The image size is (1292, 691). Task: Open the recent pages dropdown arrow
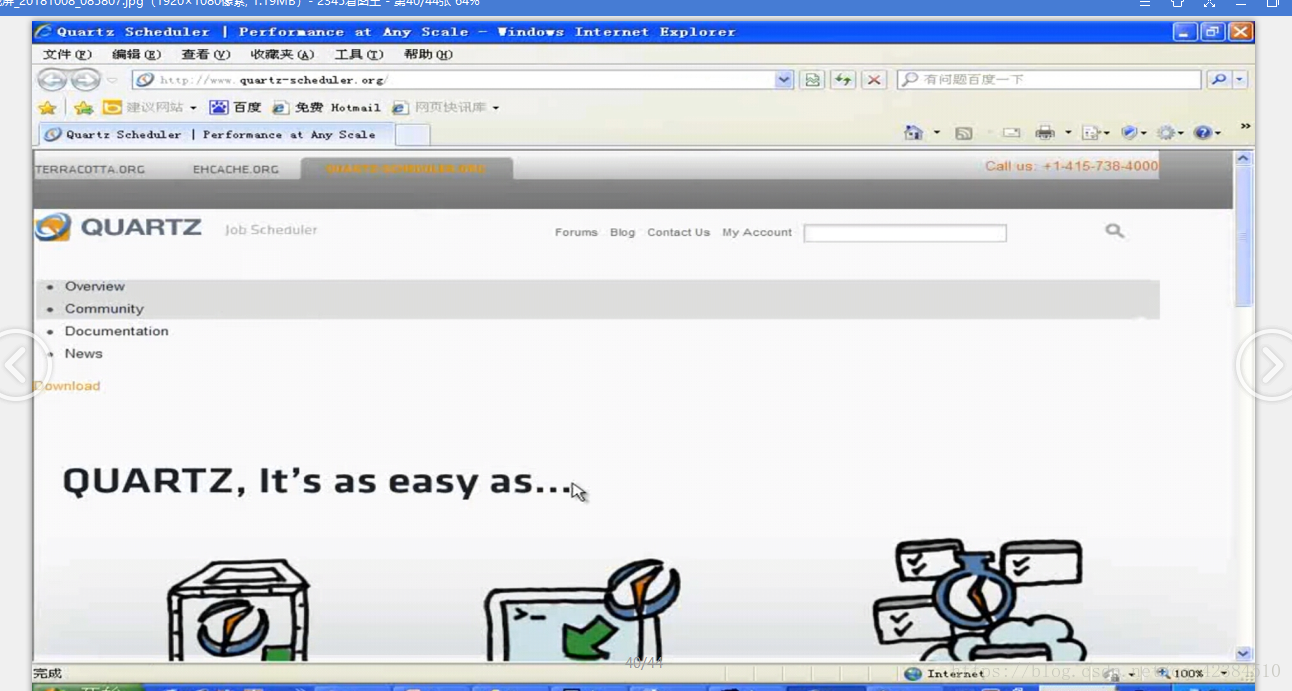pyautogui.click(x=113, y=81)
